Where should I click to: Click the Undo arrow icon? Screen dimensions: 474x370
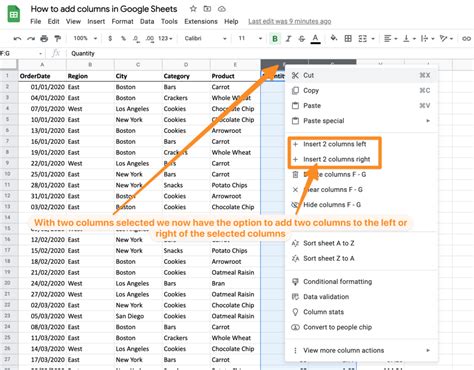17,39
